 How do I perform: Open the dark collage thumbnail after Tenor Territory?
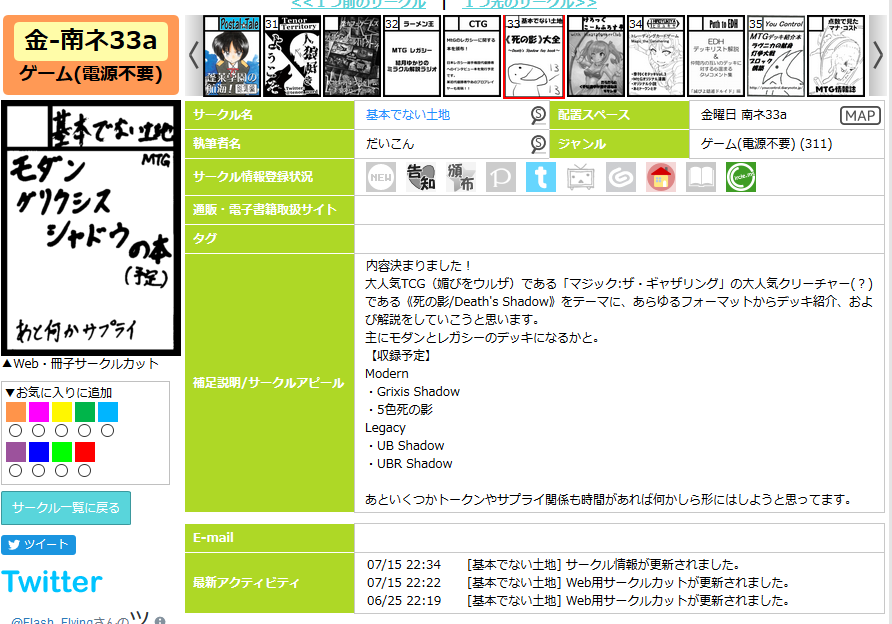pos(352,56)
